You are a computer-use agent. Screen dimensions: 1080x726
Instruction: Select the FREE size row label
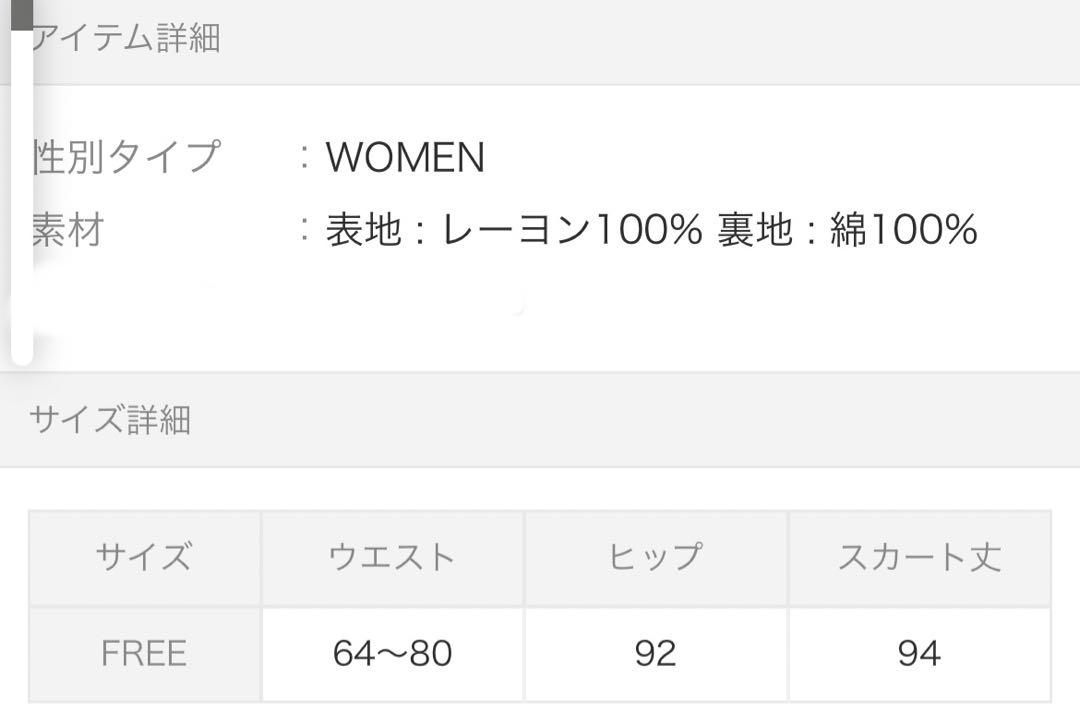(145, 654)
